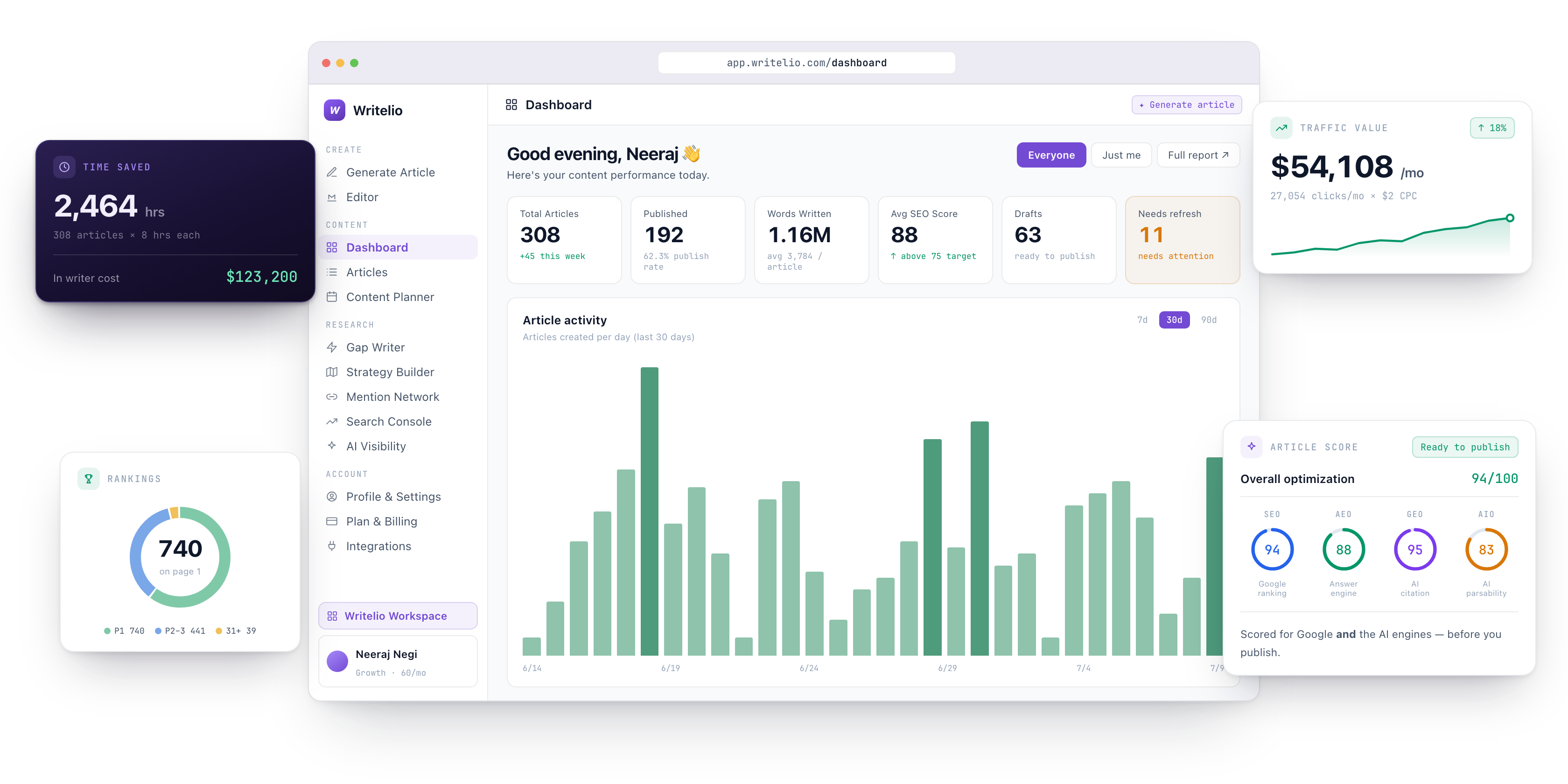Click the blue P2-3 441 legend dot
This screenshot has height=784, width=1568.
click(x=158, y=631)
